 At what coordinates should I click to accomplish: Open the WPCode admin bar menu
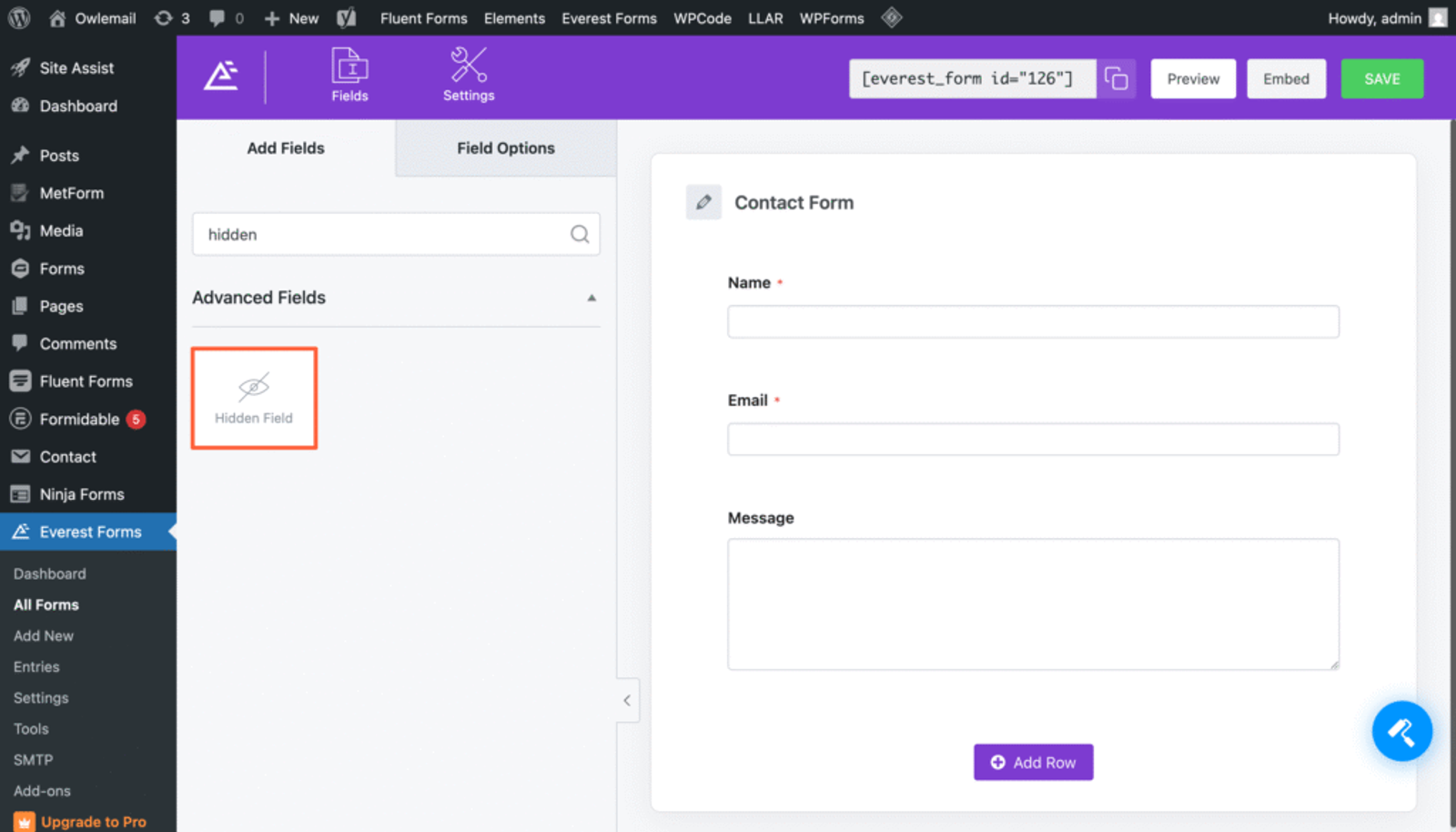coord(702,18)
